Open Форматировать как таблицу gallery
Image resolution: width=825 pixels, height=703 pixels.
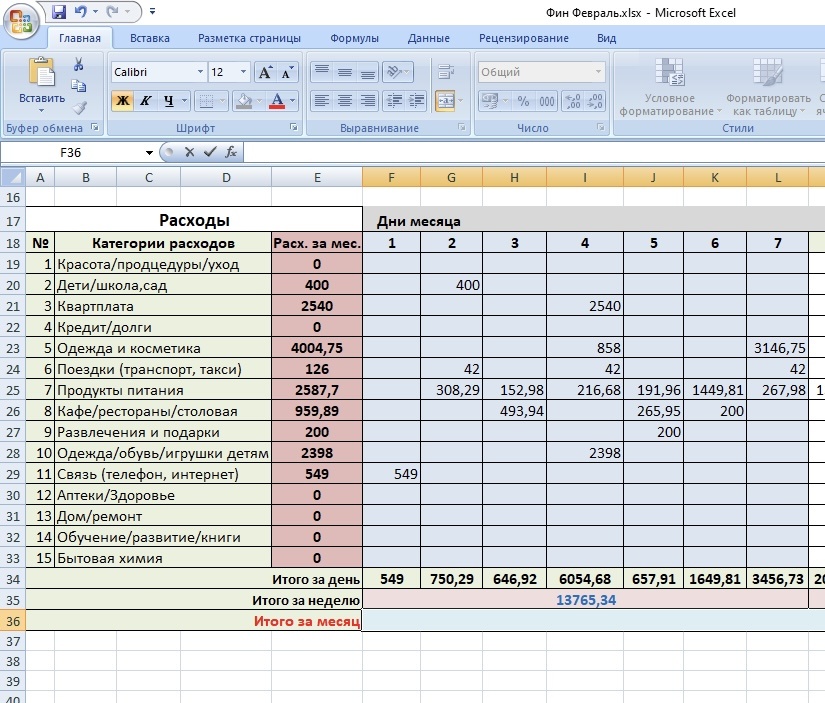click(768, 87)
